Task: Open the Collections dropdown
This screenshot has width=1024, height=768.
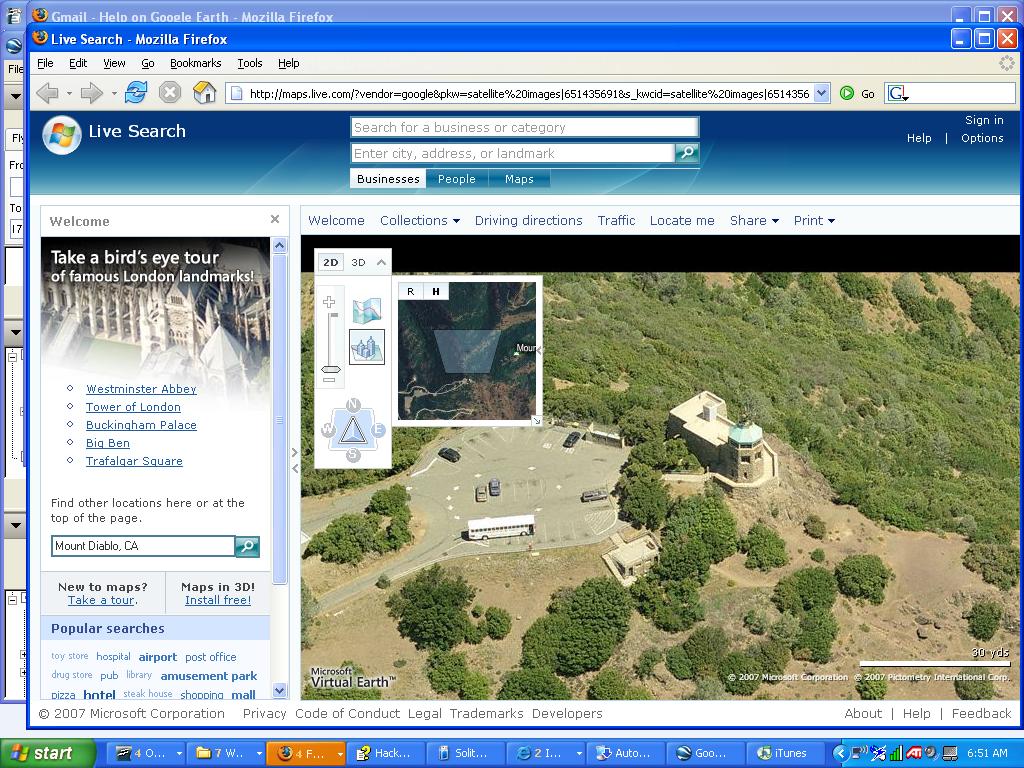Action: click(x=420, y=221)
